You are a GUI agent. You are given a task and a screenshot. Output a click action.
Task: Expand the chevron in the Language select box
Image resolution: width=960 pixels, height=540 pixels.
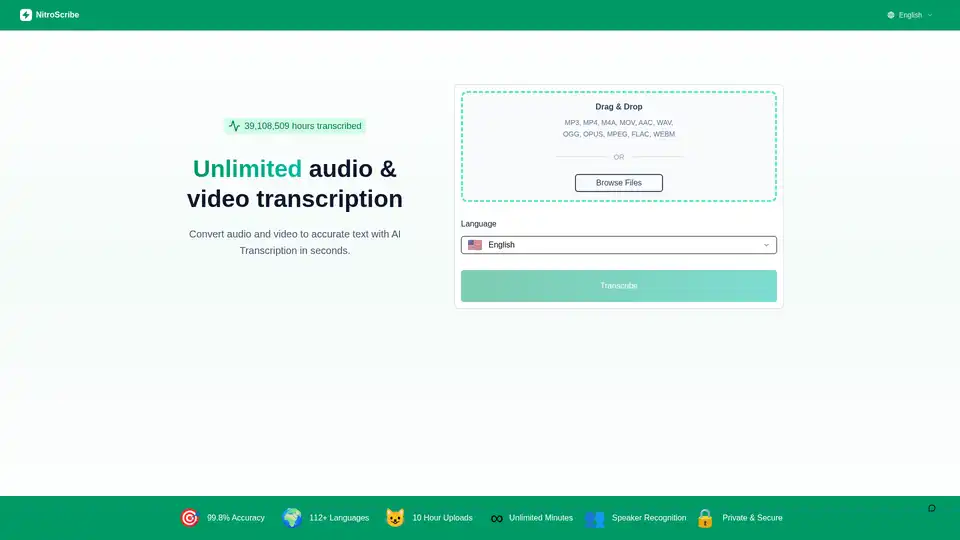pos(767,245)
